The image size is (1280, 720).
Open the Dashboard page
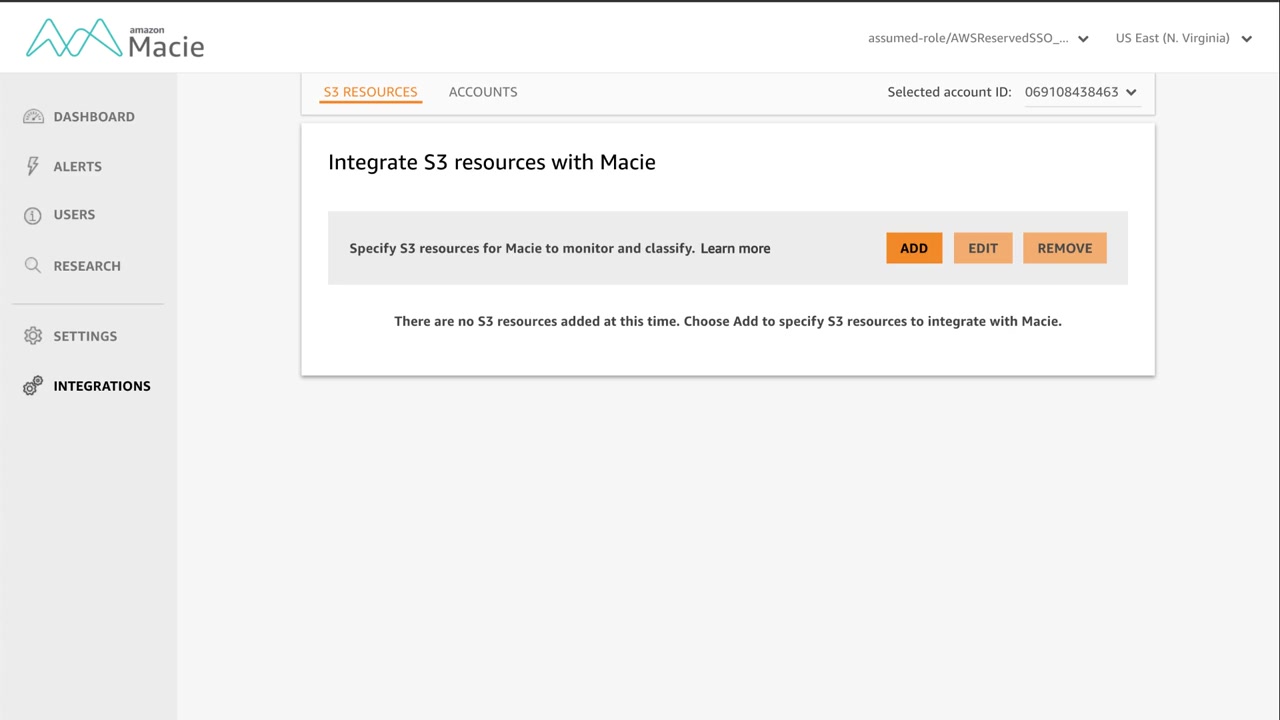pyautogui.click(x=94, y=117)
